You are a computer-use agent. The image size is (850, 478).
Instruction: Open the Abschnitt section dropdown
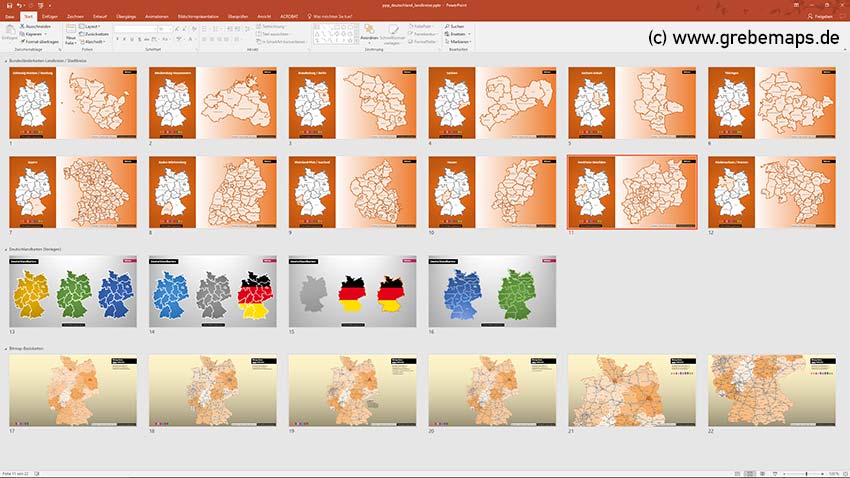click(x=93, y=41)
